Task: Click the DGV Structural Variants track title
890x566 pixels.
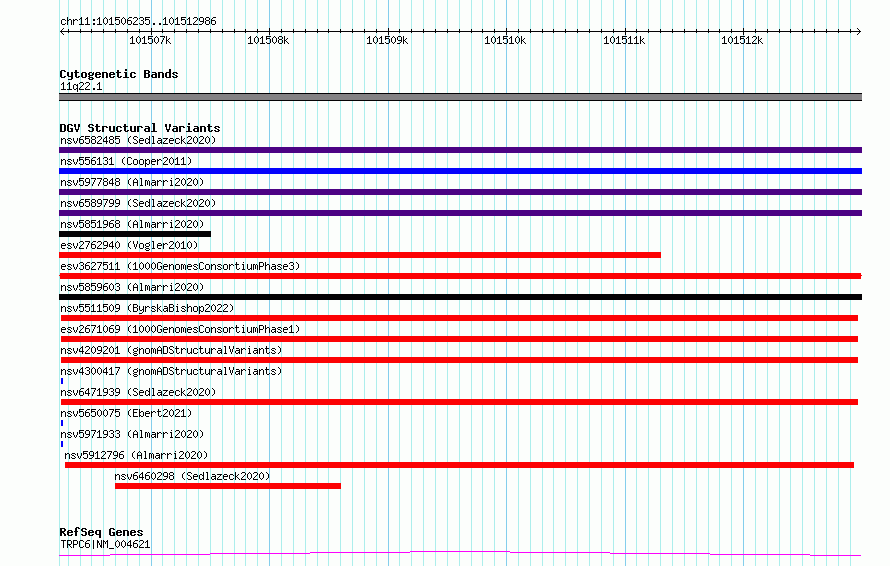Action: [140, 128]
